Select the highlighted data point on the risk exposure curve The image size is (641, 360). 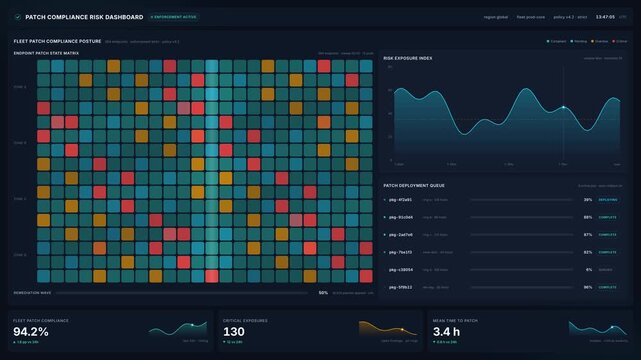click(x=563, y=107)
